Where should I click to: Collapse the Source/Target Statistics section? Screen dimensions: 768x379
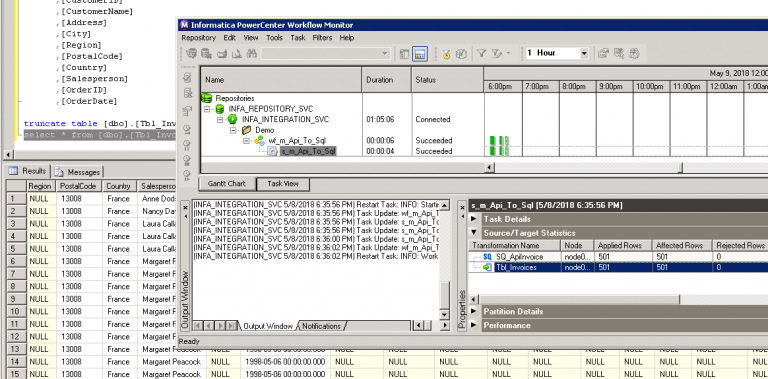tap(474, 233)
